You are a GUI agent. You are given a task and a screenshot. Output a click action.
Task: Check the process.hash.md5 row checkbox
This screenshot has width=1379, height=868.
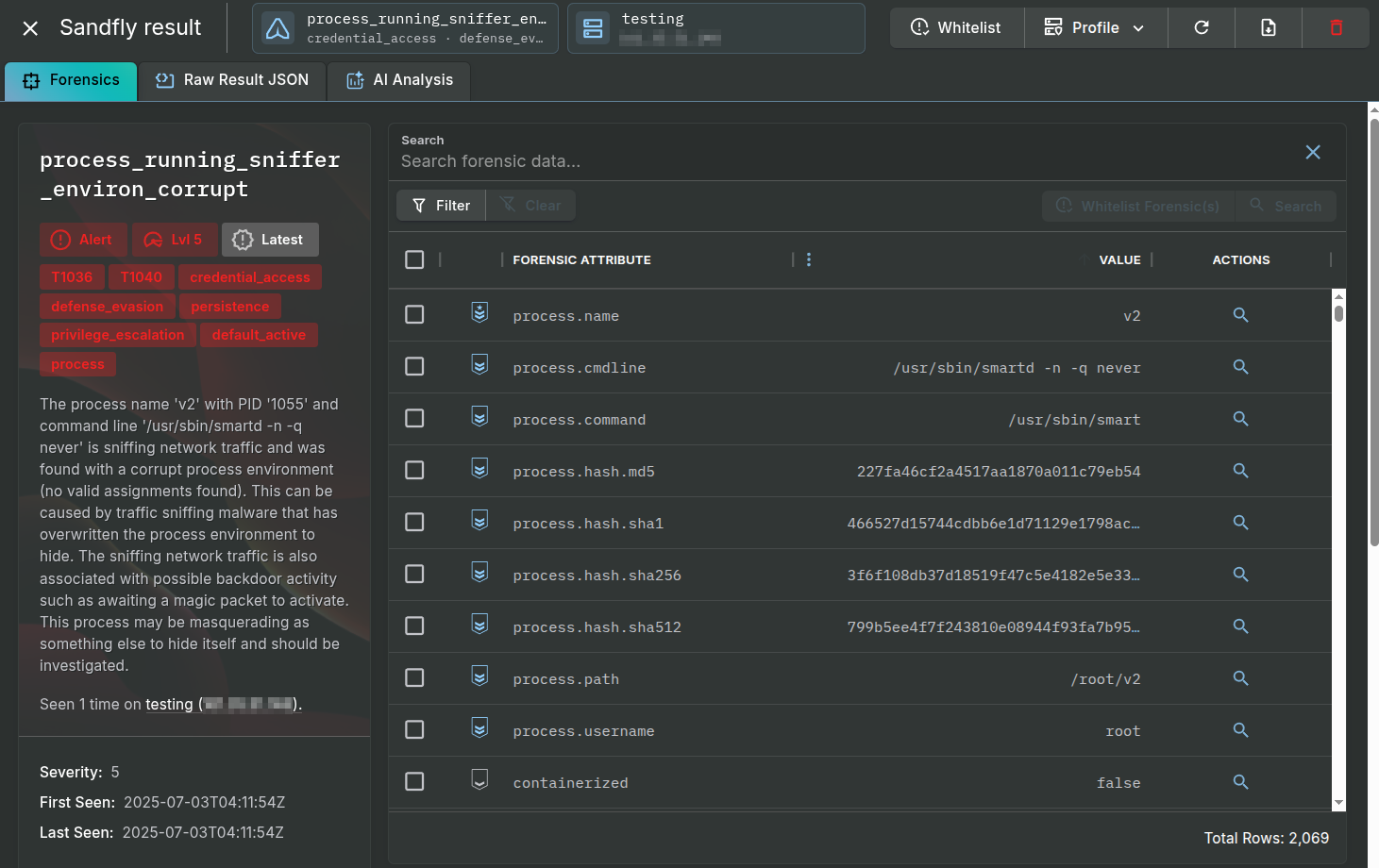[414, 470]
